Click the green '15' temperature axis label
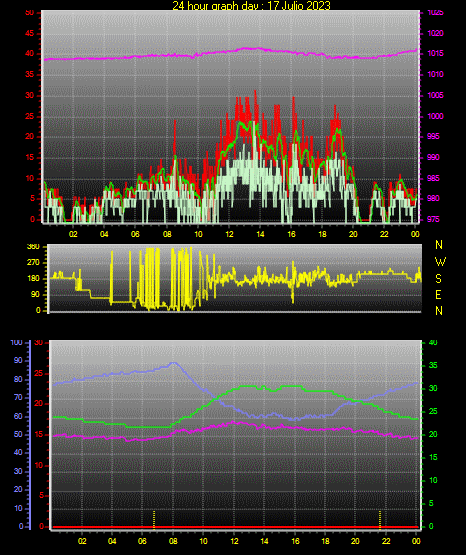The height and width of the screenshot is (555, 466). (x=433, y=457)
